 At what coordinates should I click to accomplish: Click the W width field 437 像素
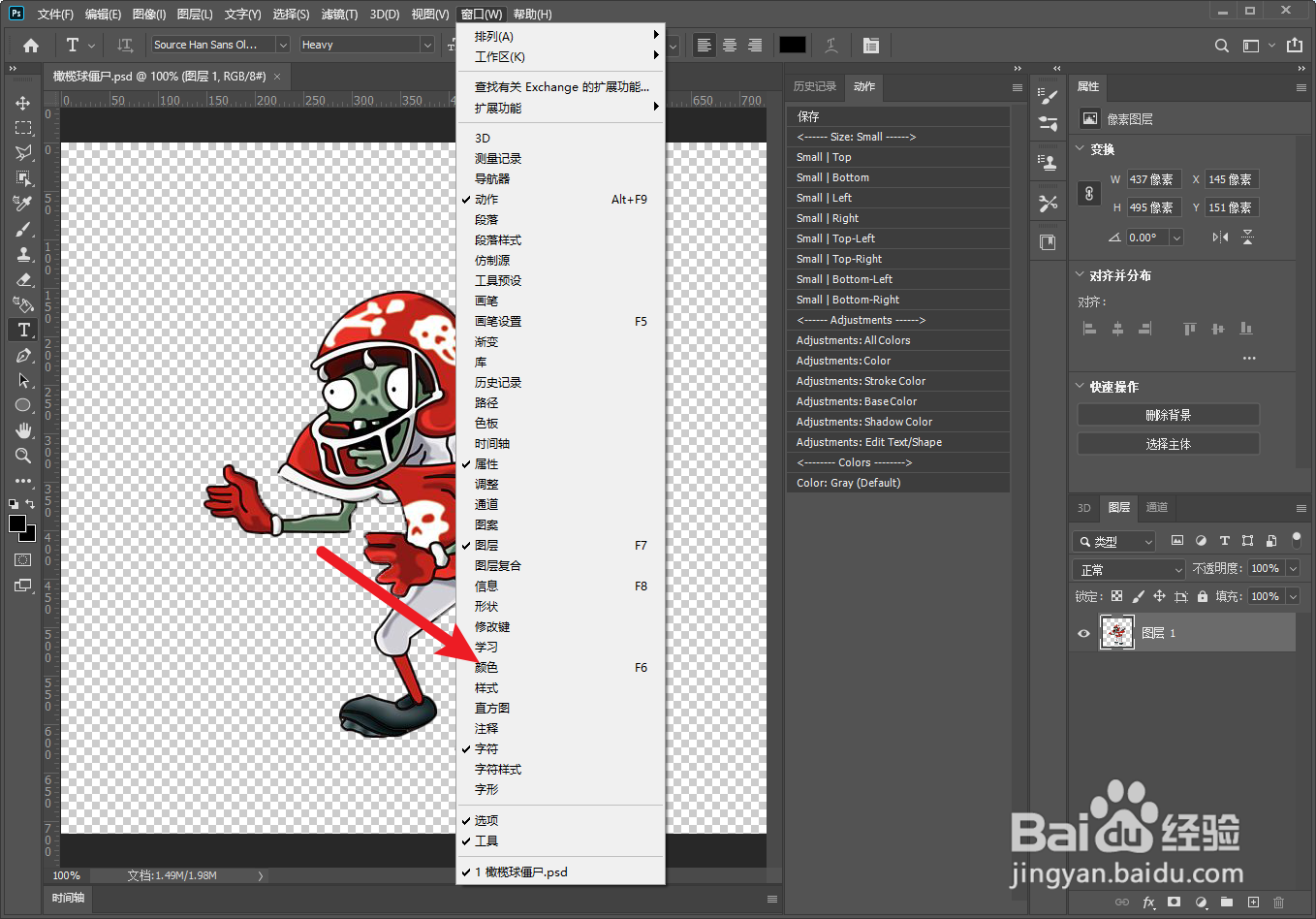click(x=1154, y=179)
